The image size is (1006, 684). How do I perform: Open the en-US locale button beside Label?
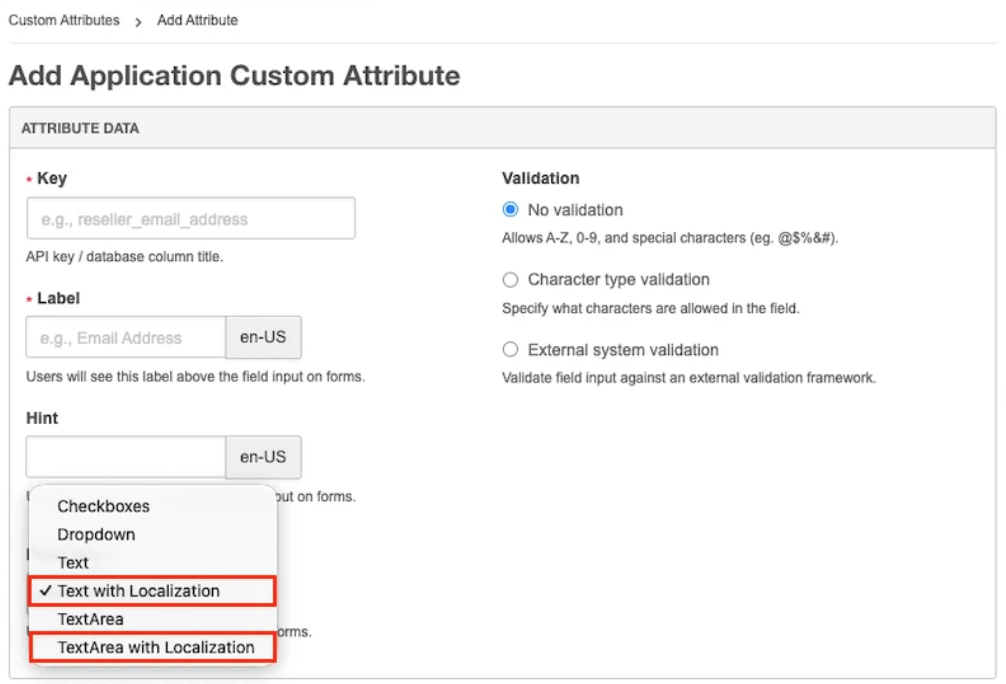click(x=263, y=338)
